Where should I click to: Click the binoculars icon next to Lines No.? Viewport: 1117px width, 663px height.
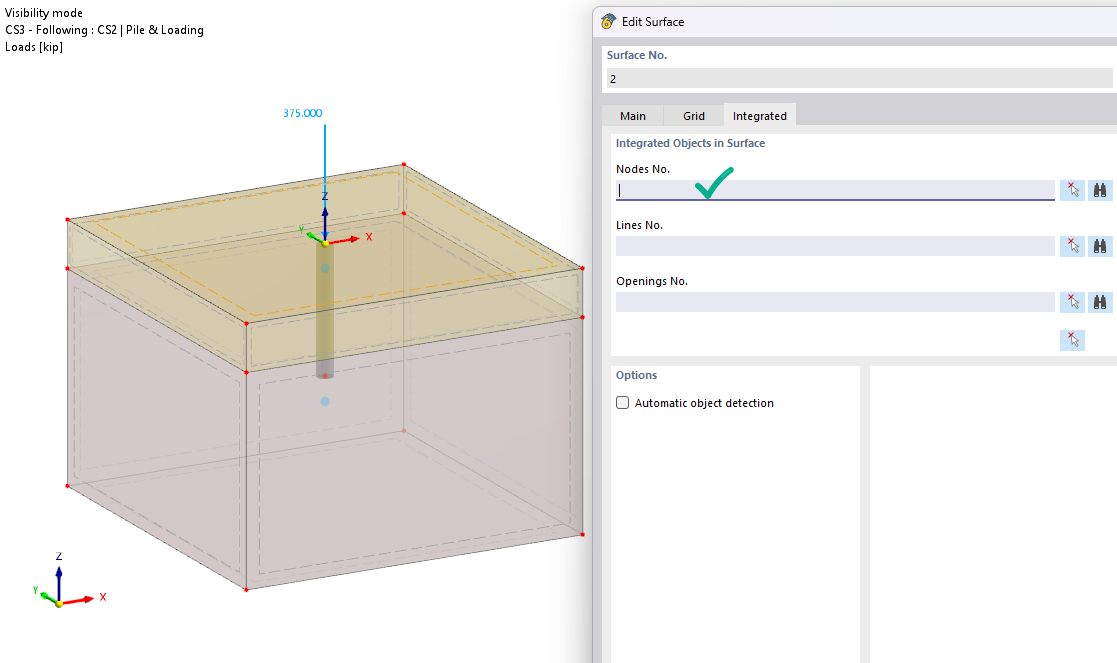1099,246
